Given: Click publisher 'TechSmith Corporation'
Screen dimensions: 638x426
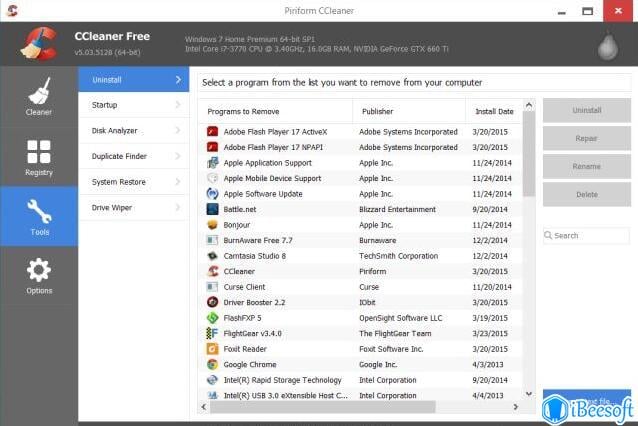Looking at the screenshot, I should [x=398, y=256].
